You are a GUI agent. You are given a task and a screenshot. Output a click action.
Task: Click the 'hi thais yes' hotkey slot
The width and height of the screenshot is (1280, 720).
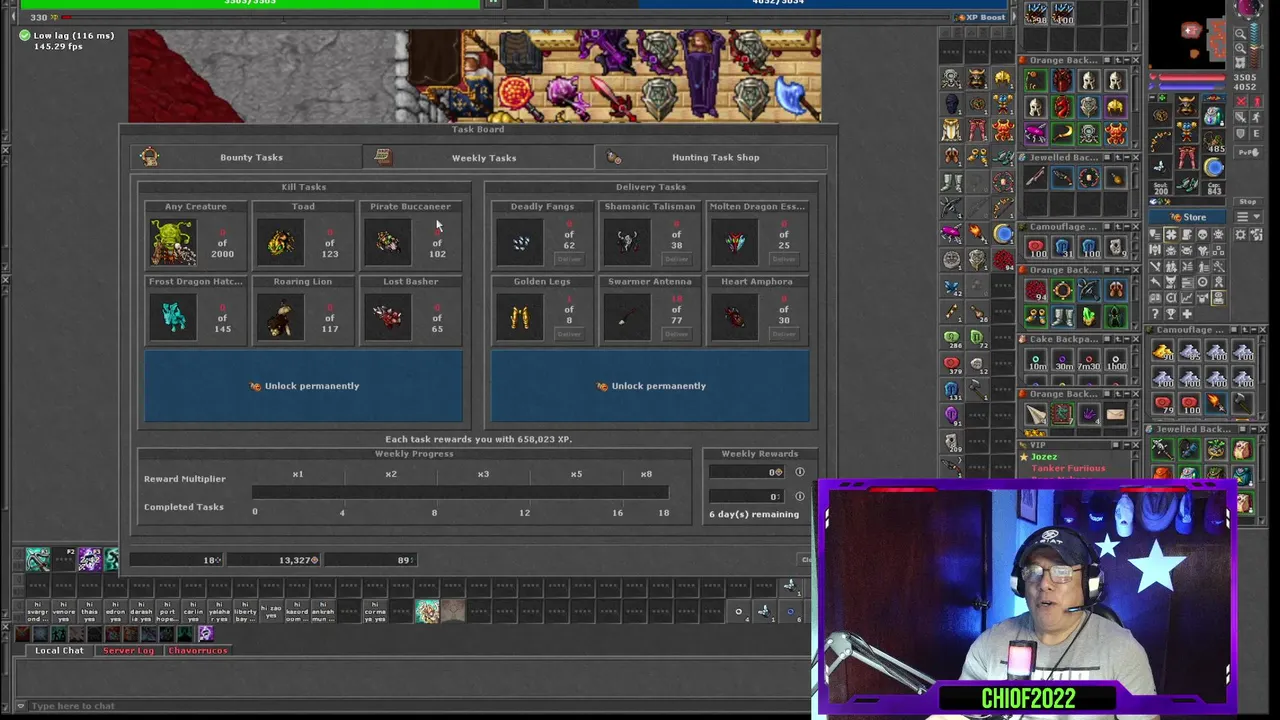click(x=89, y=611)
